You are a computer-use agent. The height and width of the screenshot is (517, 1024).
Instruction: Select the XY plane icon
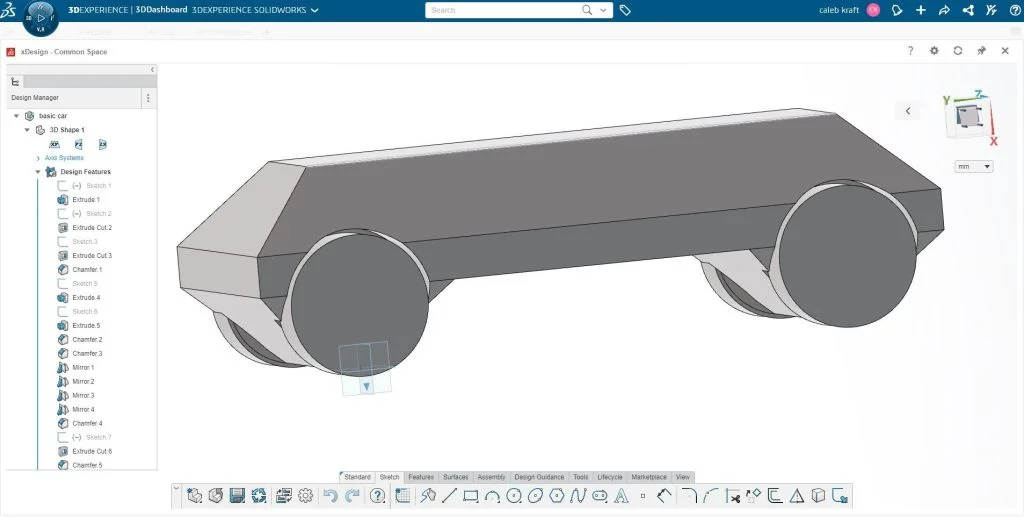point(54,144)
